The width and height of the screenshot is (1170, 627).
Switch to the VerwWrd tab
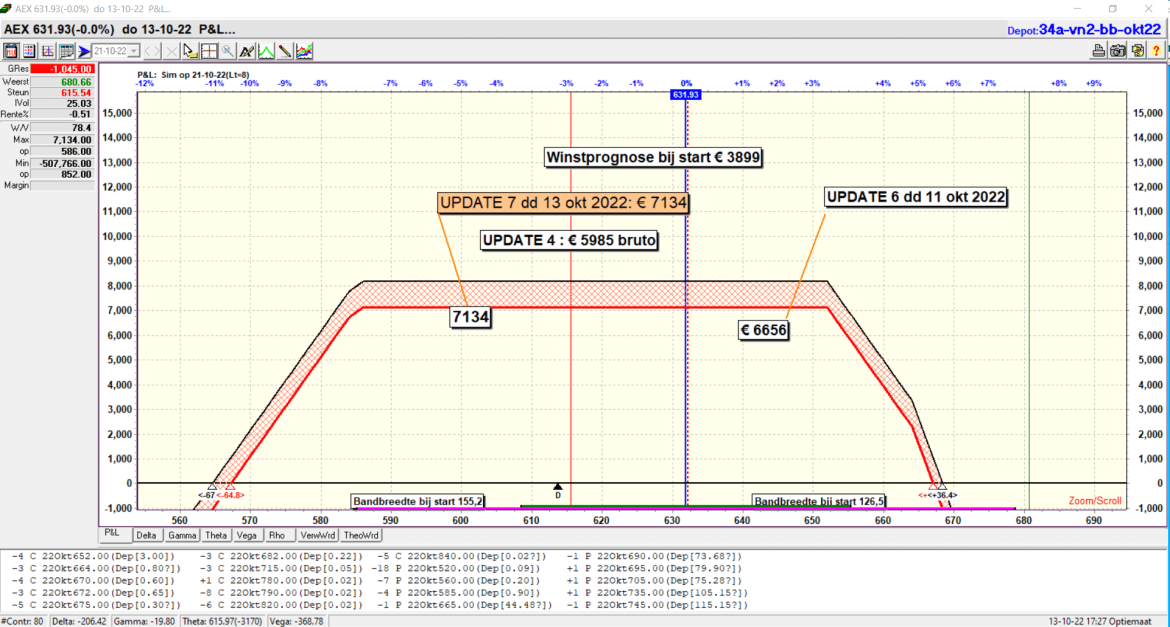point(318,534)
